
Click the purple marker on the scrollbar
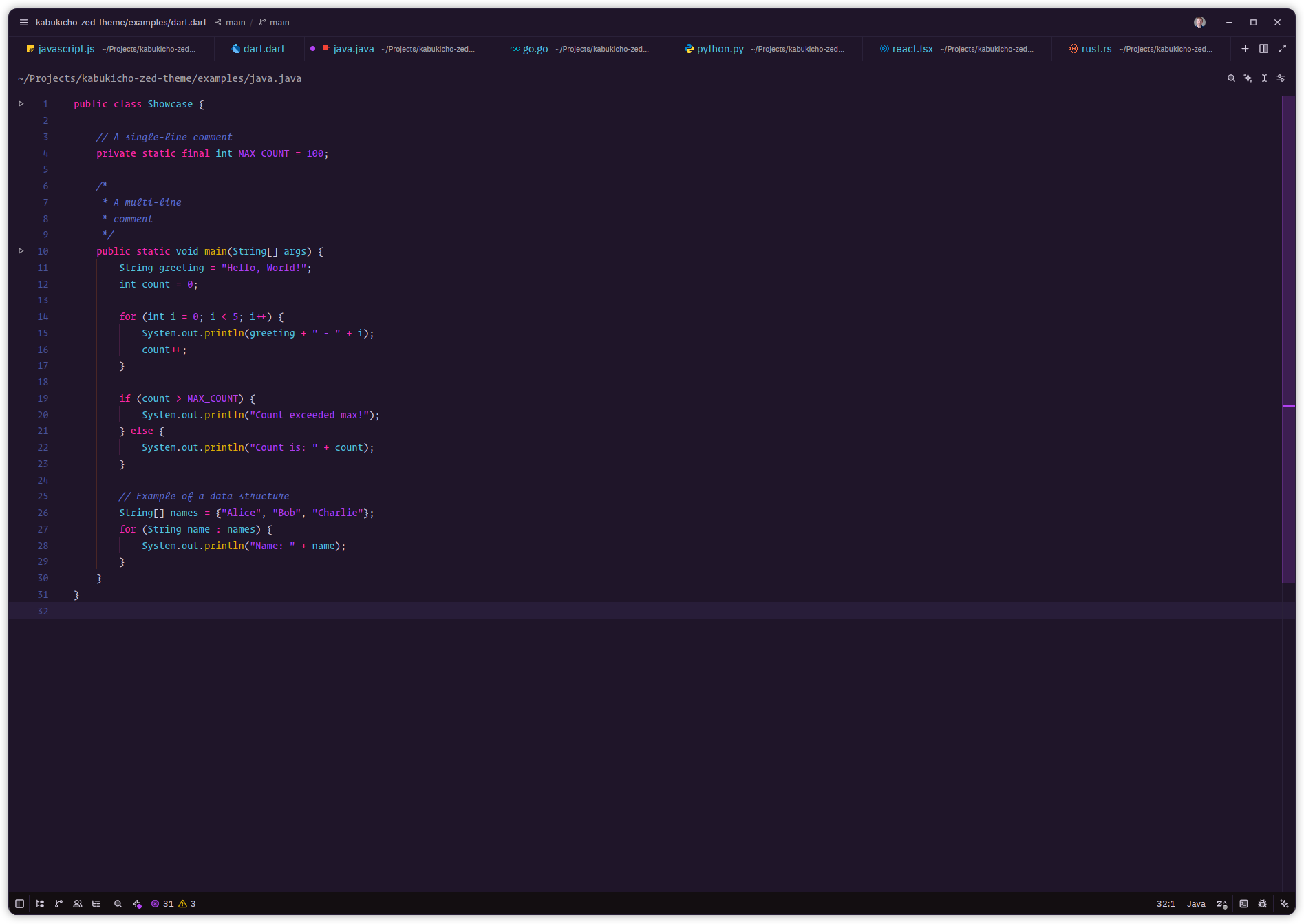(1288, 407)
